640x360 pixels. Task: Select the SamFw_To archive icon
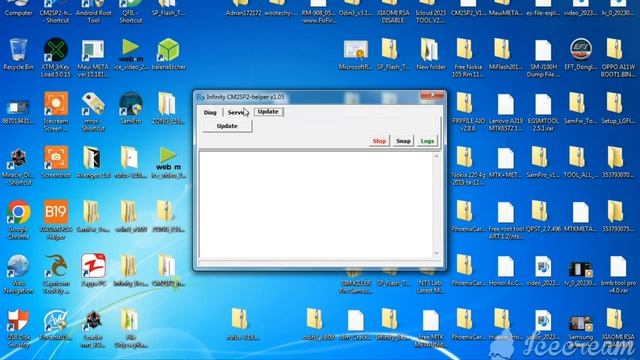580,108
